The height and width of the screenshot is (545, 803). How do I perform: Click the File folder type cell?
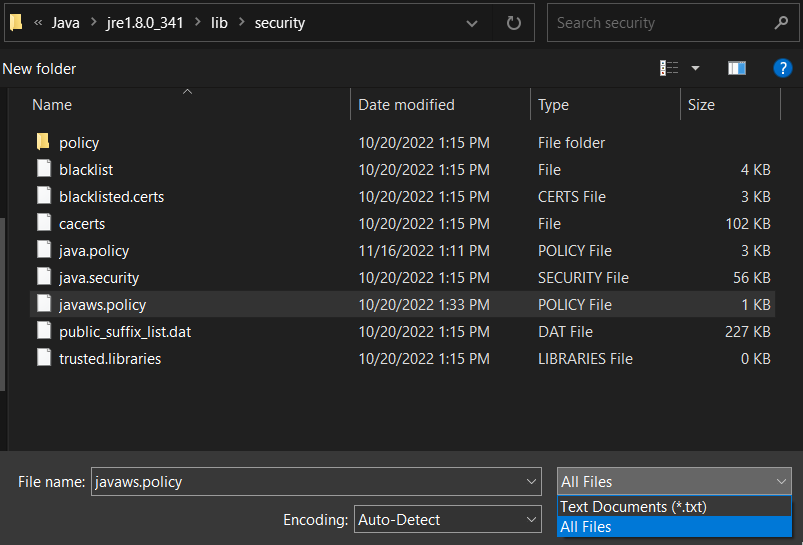[572, 143]
